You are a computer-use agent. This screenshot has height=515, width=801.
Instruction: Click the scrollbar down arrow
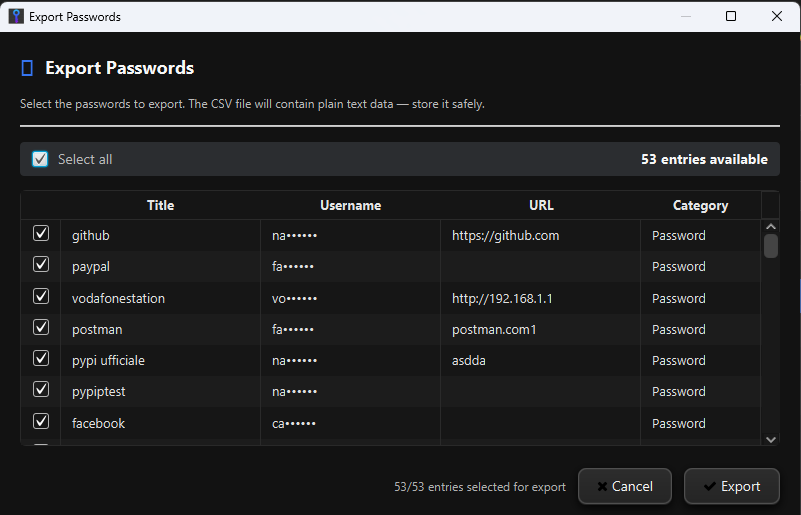coord(771,439)
